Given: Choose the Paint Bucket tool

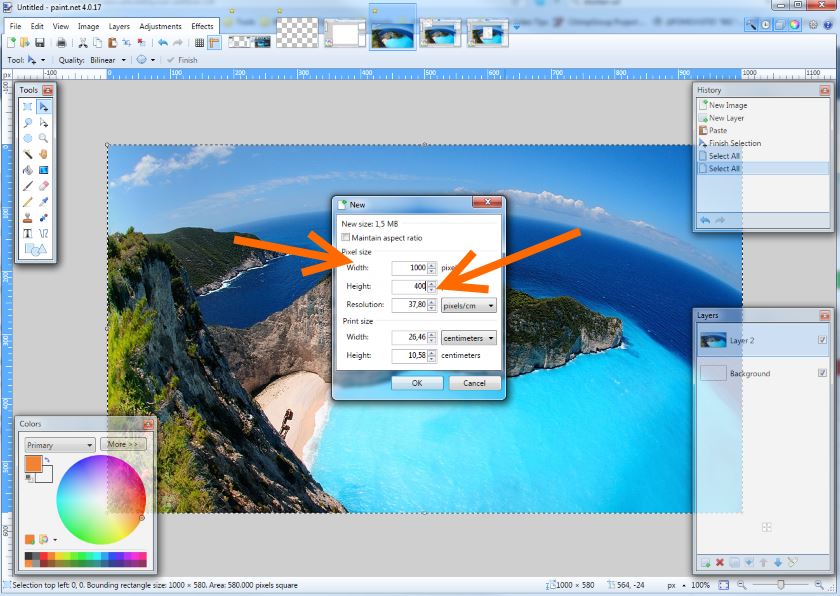Looking at the screenshot, I should [x=28, y=170].
